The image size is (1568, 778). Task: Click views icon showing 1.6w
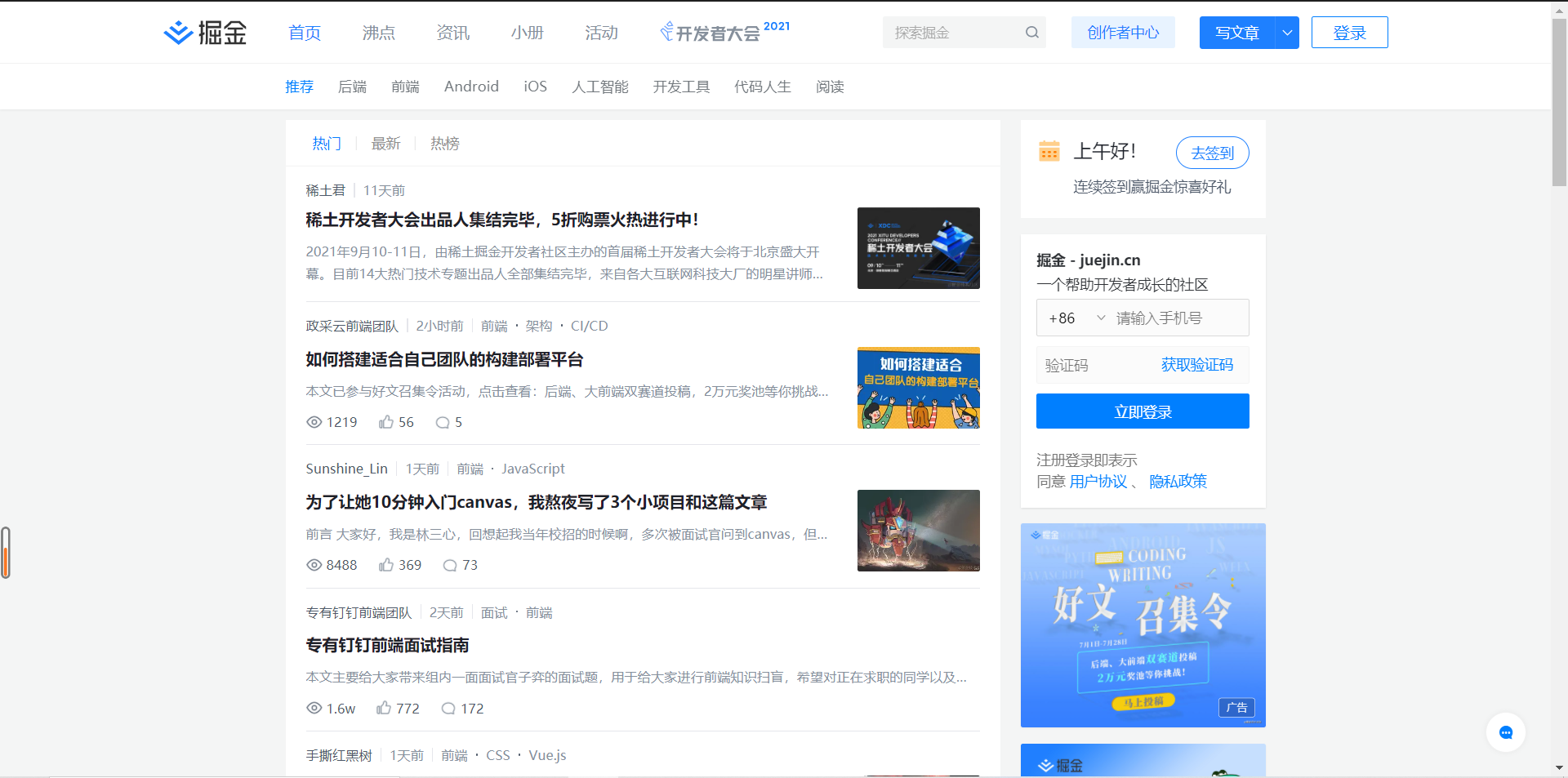(314, 708)
